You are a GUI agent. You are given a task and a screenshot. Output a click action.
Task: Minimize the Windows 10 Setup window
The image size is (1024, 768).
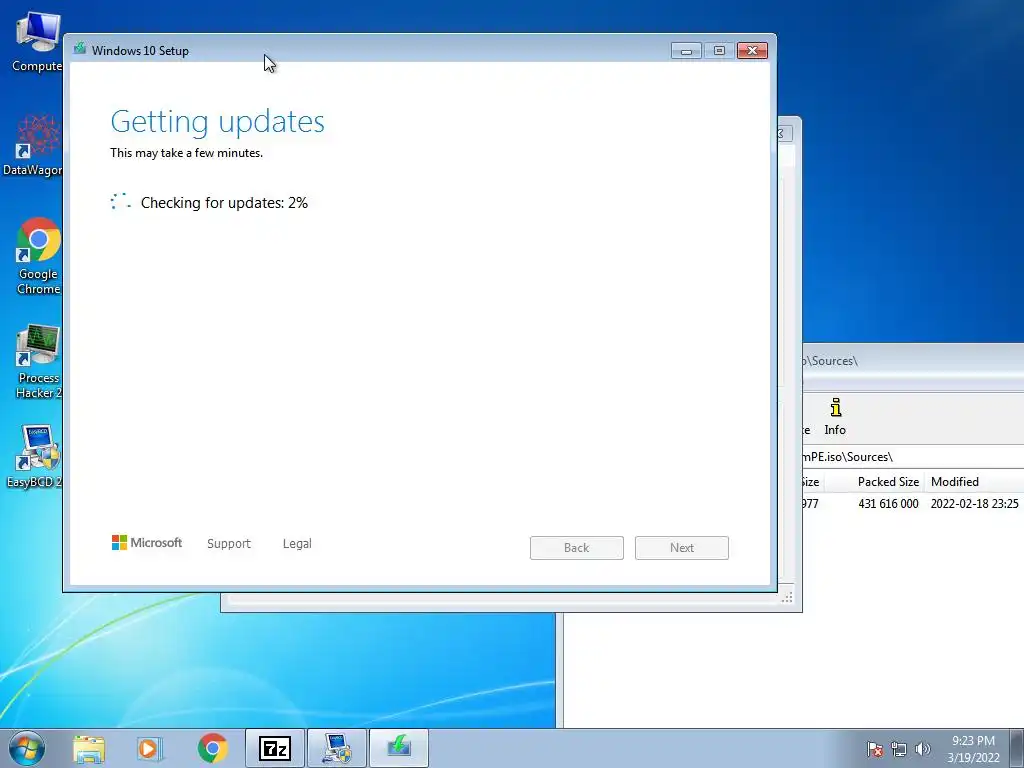[686, 51]
